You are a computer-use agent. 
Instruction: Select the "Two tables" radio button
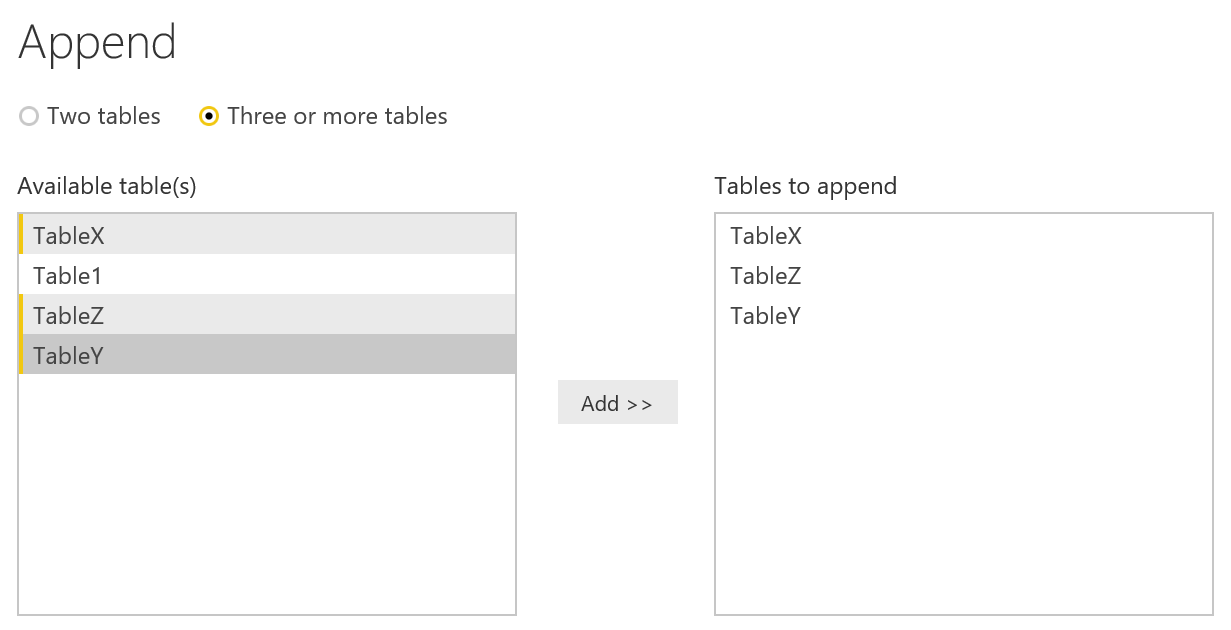point(29,116)
